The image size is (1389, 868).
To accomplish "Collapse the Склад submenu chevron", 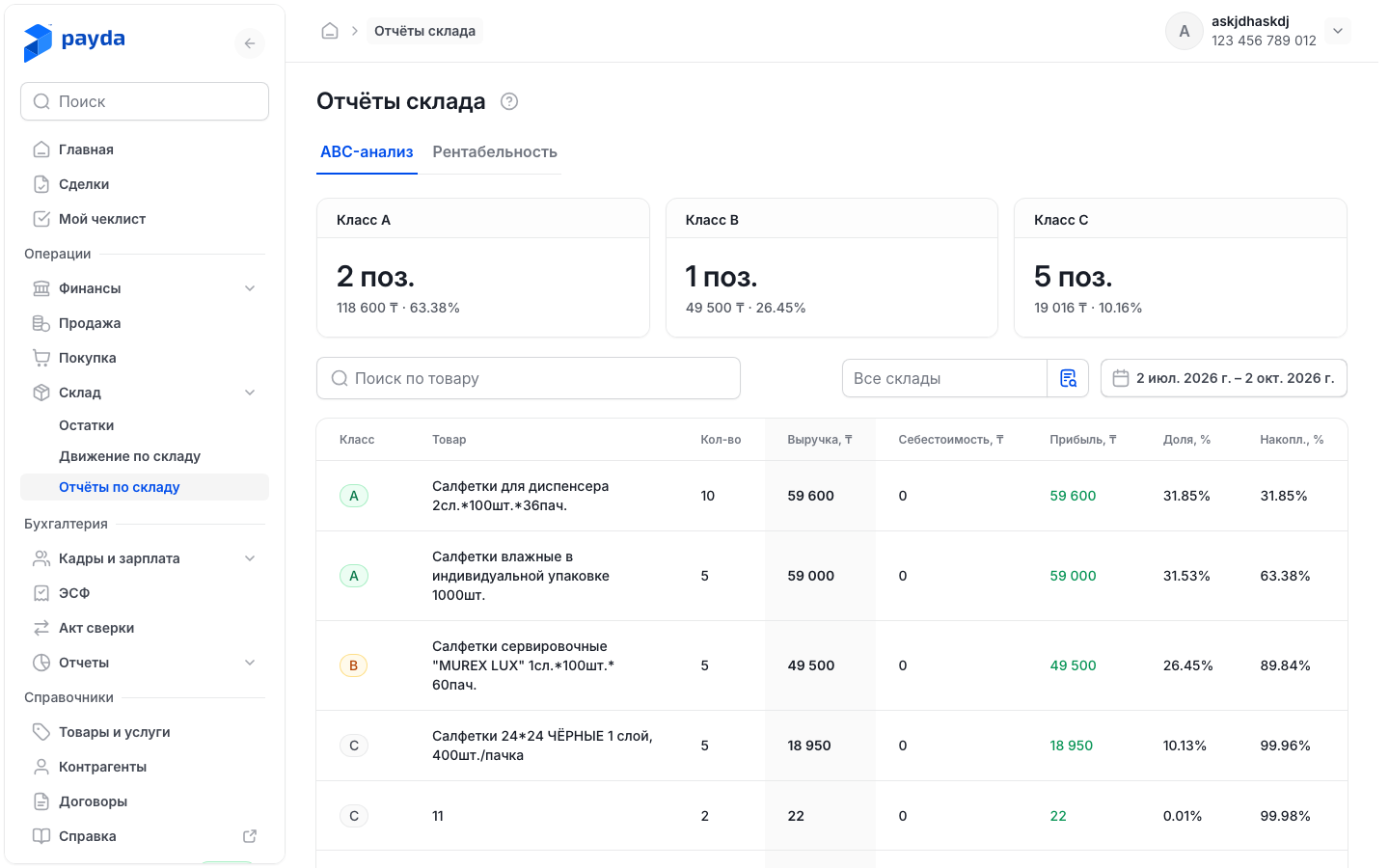I will 250,393.
